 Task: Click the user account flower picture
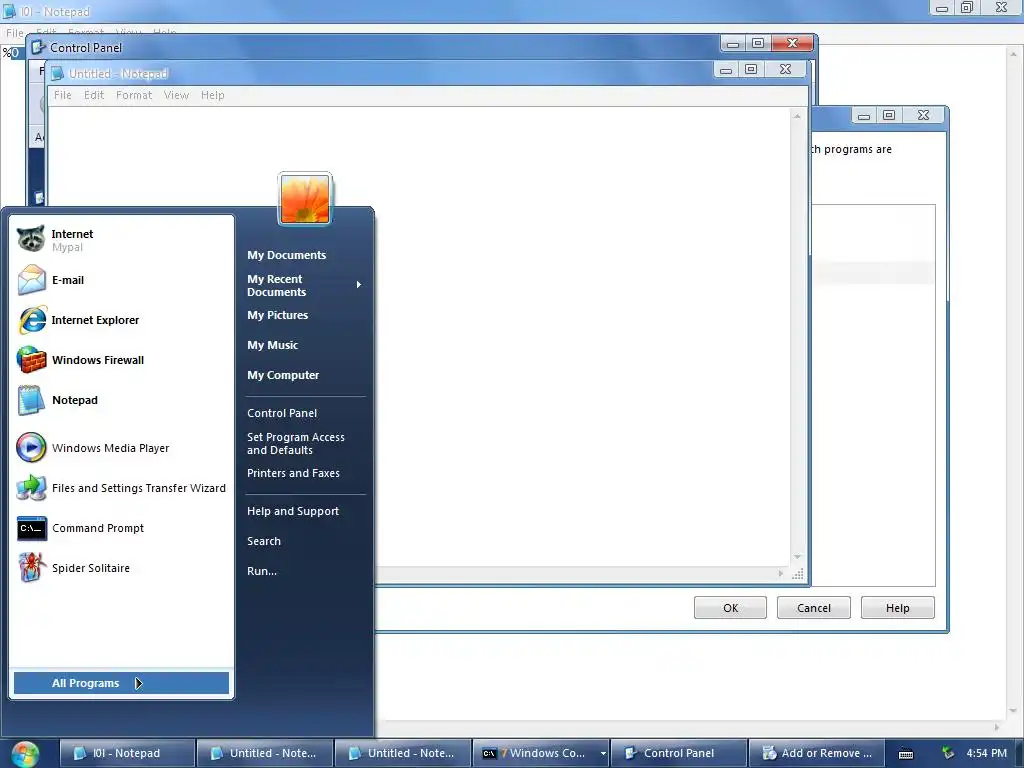(305, 199)
